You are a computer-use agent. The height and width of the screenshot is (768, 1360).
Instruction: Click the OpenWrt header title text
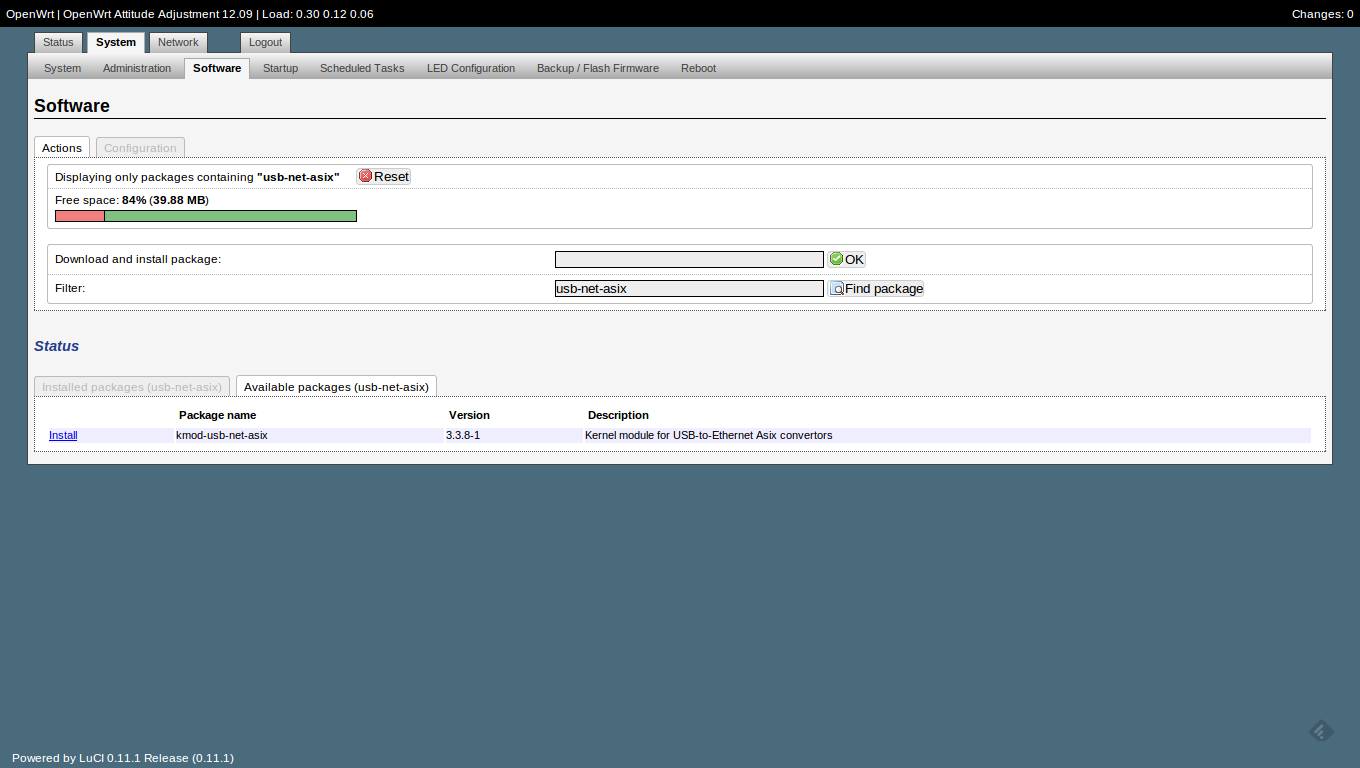(190, 14)
